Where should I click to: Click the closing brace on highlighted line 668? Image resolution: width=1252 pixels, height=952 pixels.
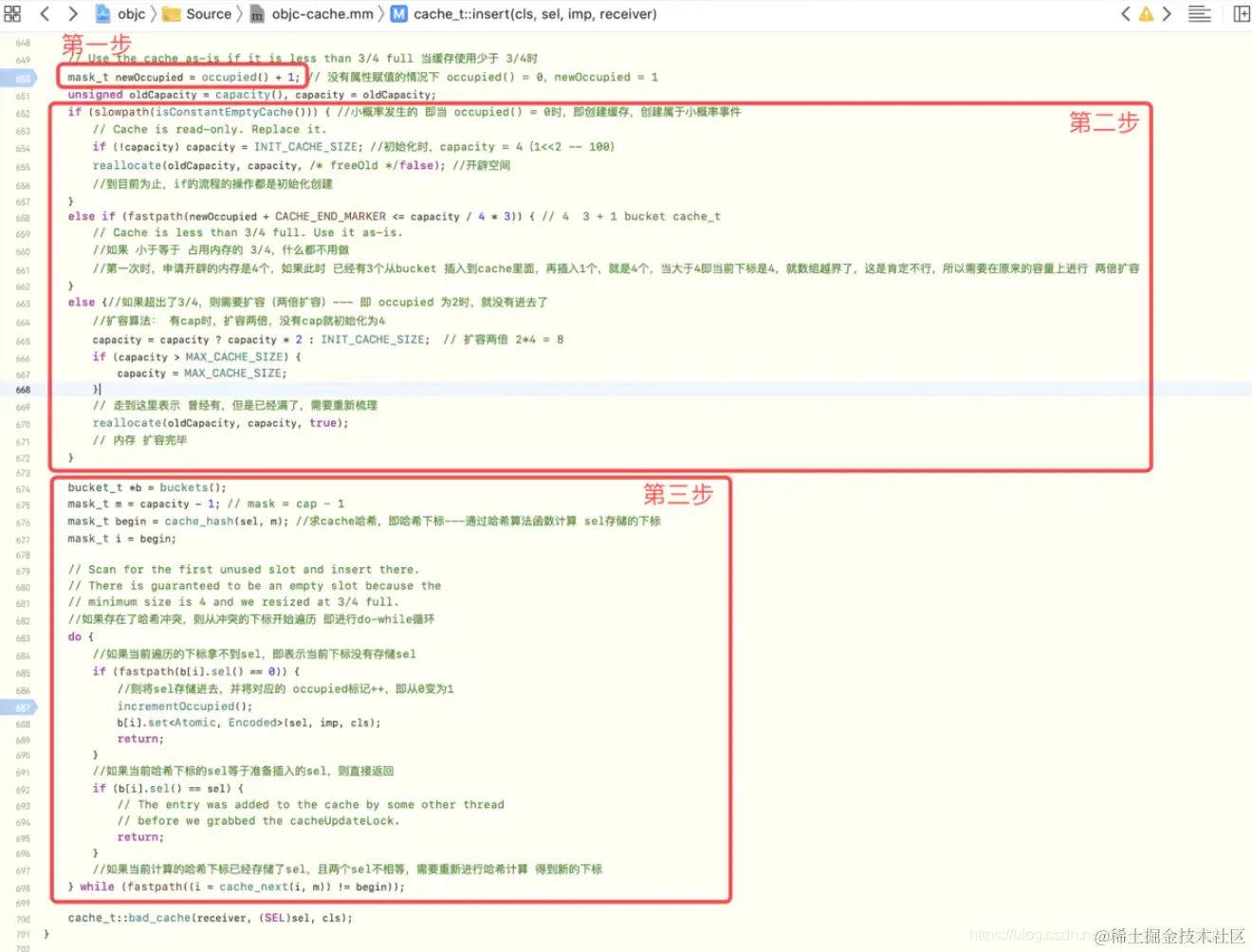pos(95,390)
